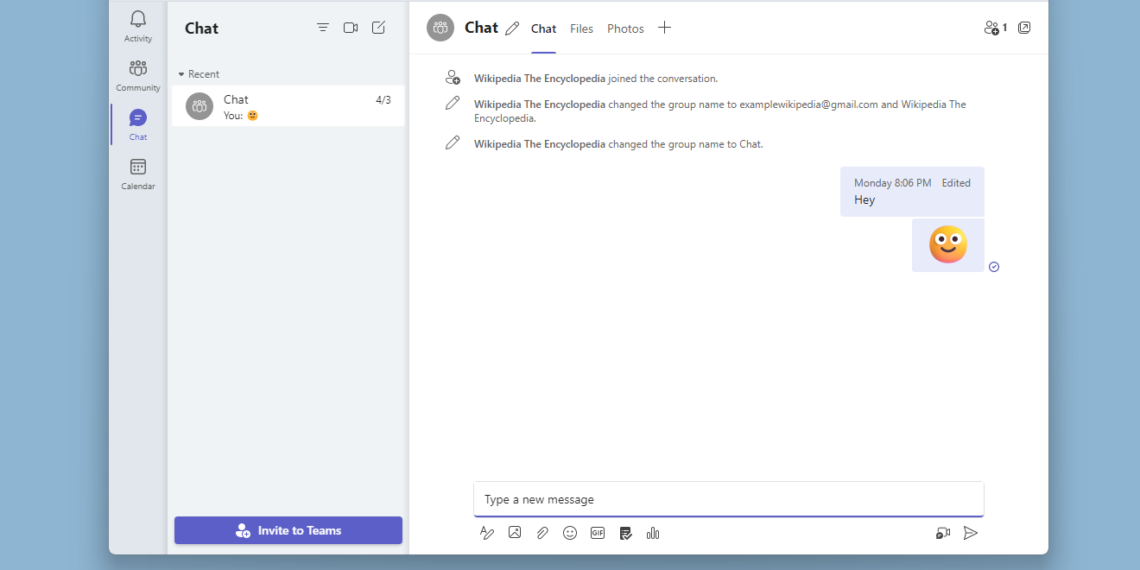Viewport: 1140px width, 570px height.
Task: Click the smiley emoji message bubble
Action: point(948,245)
